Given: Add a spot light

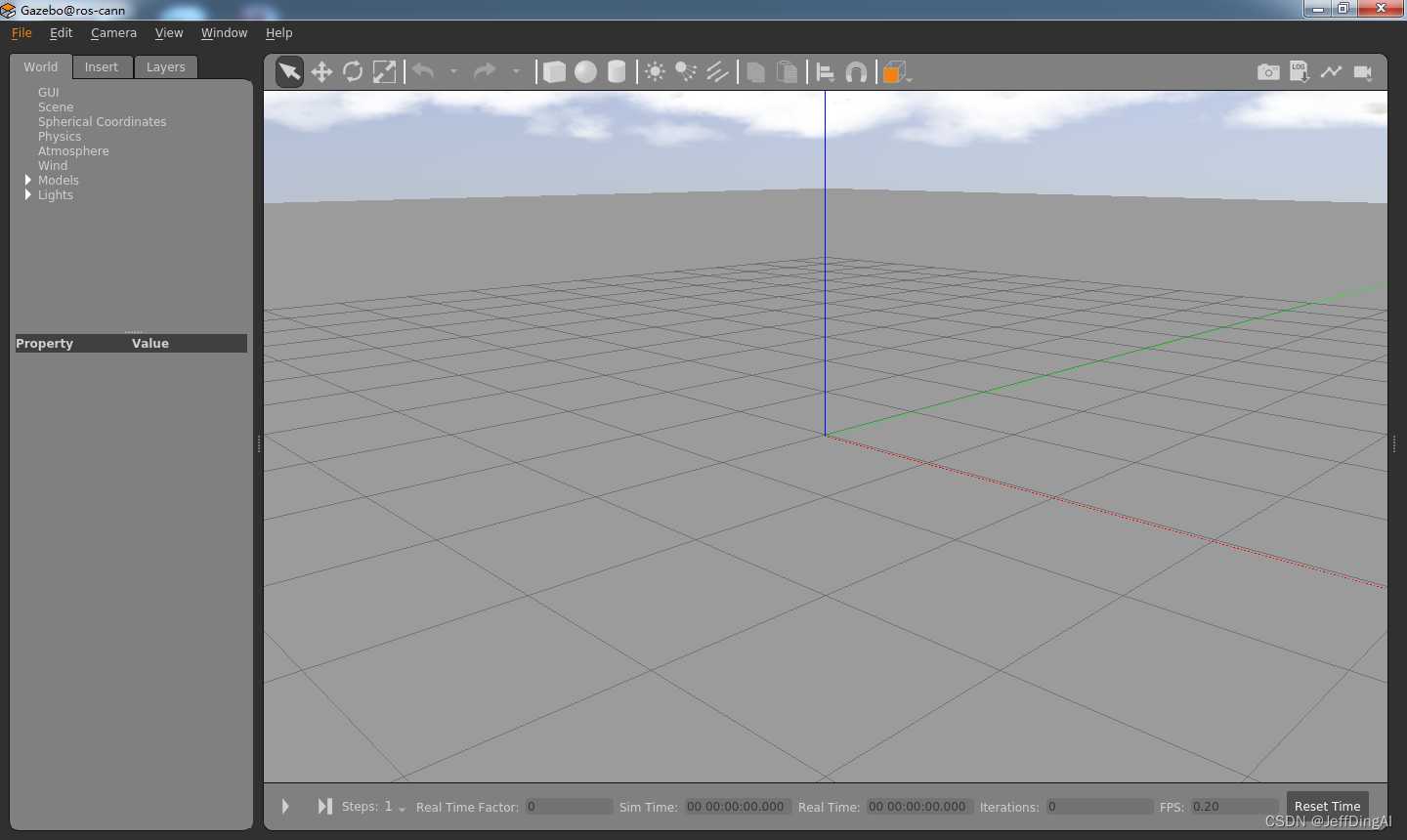Looking at the screenshot, I should 687,72.
